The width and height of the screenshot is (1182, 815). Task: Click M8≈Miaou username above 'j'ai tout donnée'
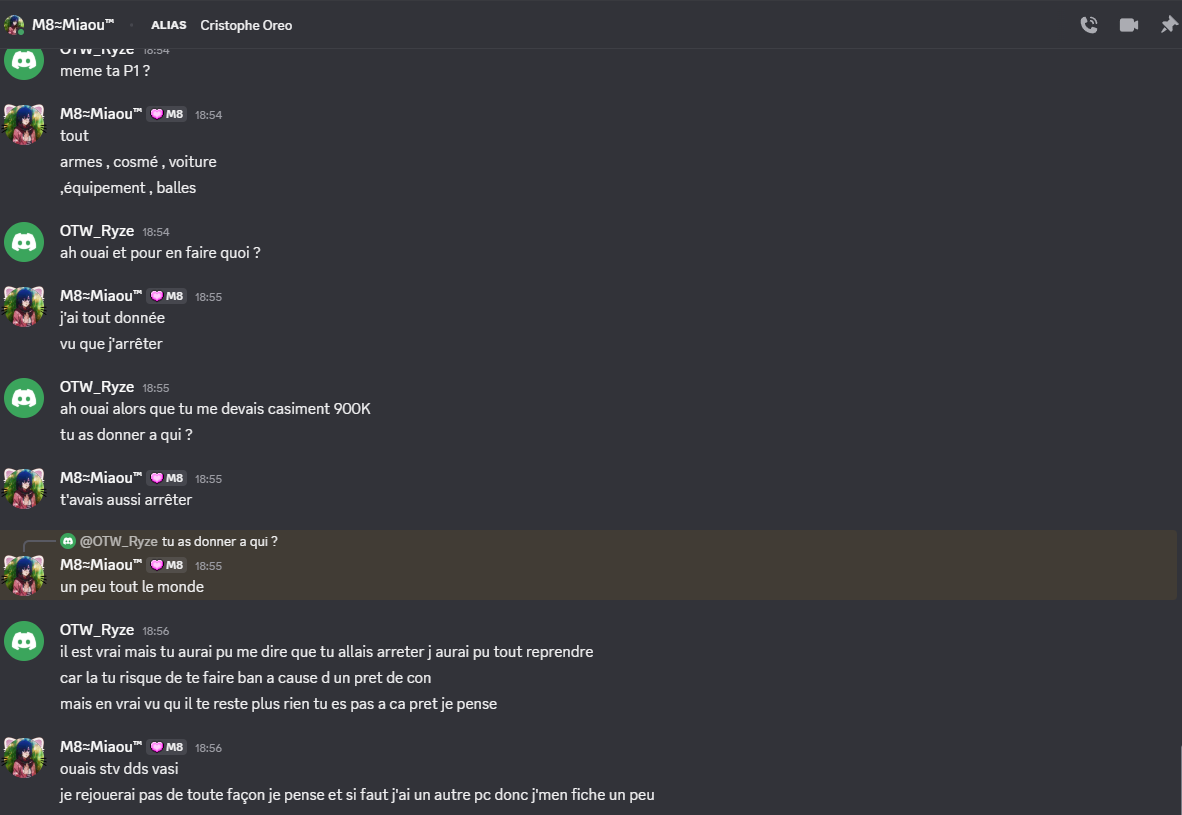click(x=101, y=296)
